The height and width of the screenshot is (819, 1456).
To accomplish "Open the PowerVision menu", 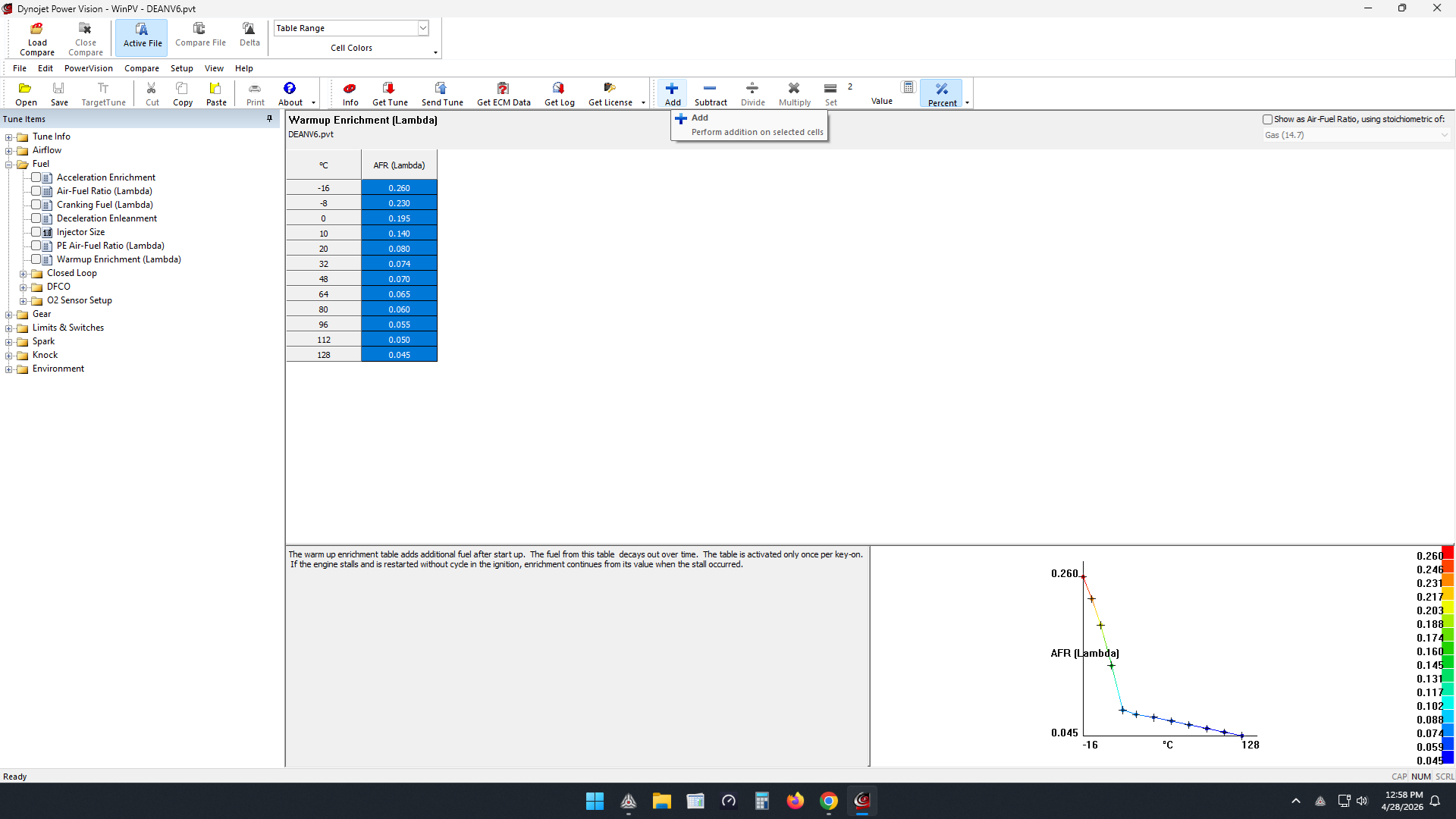I will tap(88, 68).
